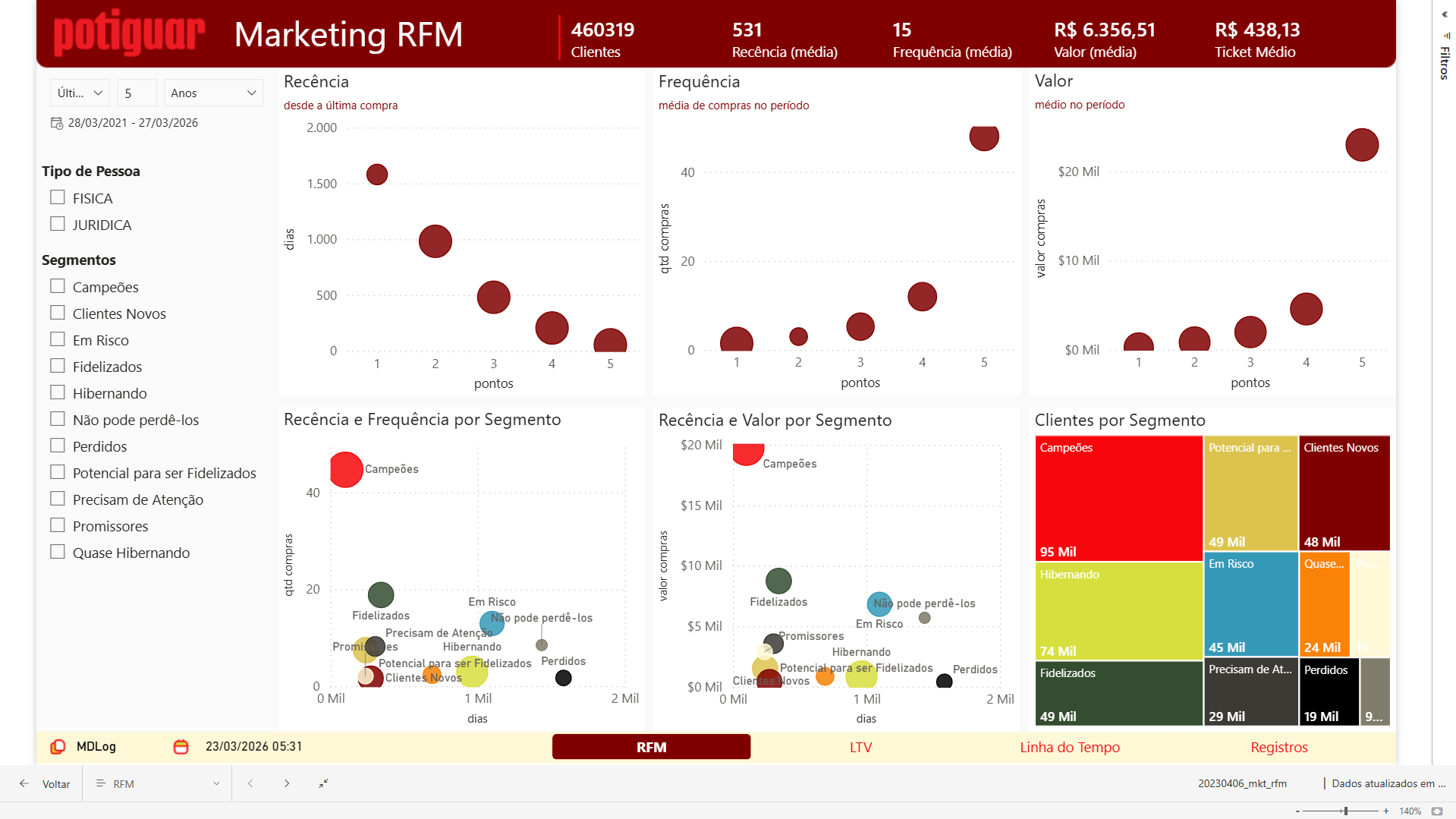Open the Anos unit dropdown
Viewport: 1456px width, 819px height.
click(213, 93)
